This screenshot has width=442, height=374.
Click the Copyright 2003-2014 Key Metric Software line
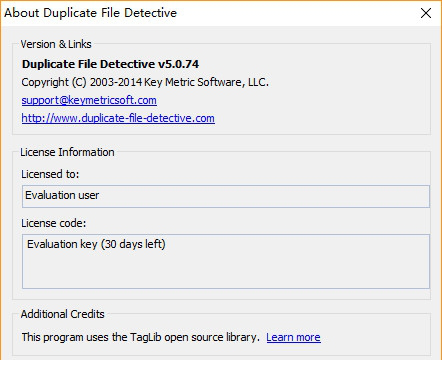tap(145, 82)
